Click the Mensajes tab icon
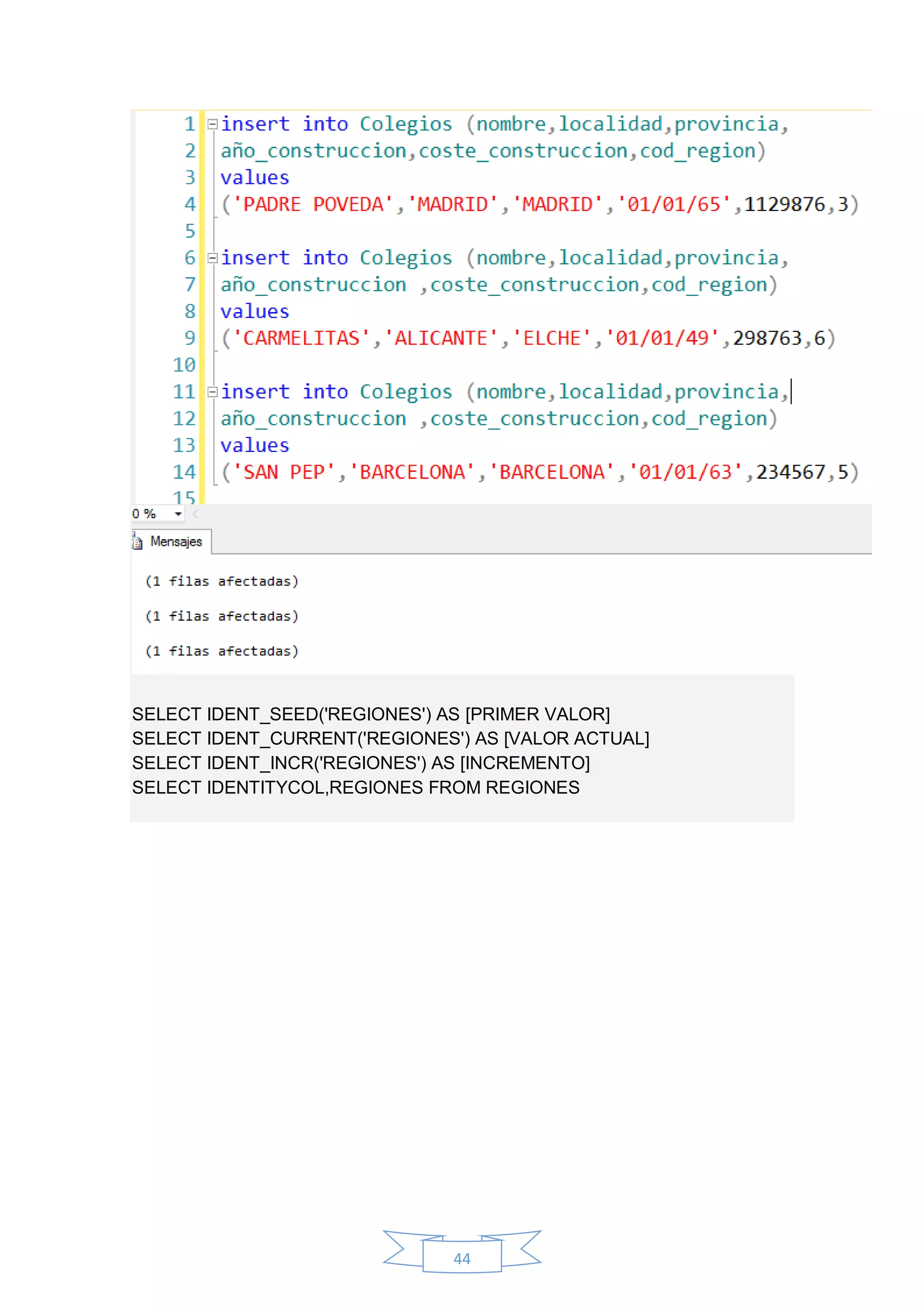Image resolution: width=924 pixels, height=1306 pixels. [x=137, y=541]
